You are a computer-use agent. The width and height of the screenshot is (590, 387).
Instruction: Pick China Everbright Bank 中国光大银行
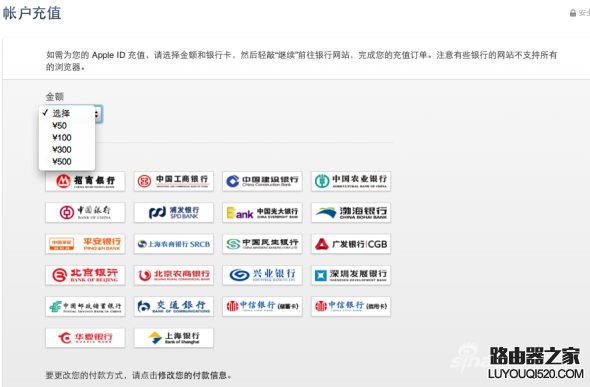coord(262,212)
